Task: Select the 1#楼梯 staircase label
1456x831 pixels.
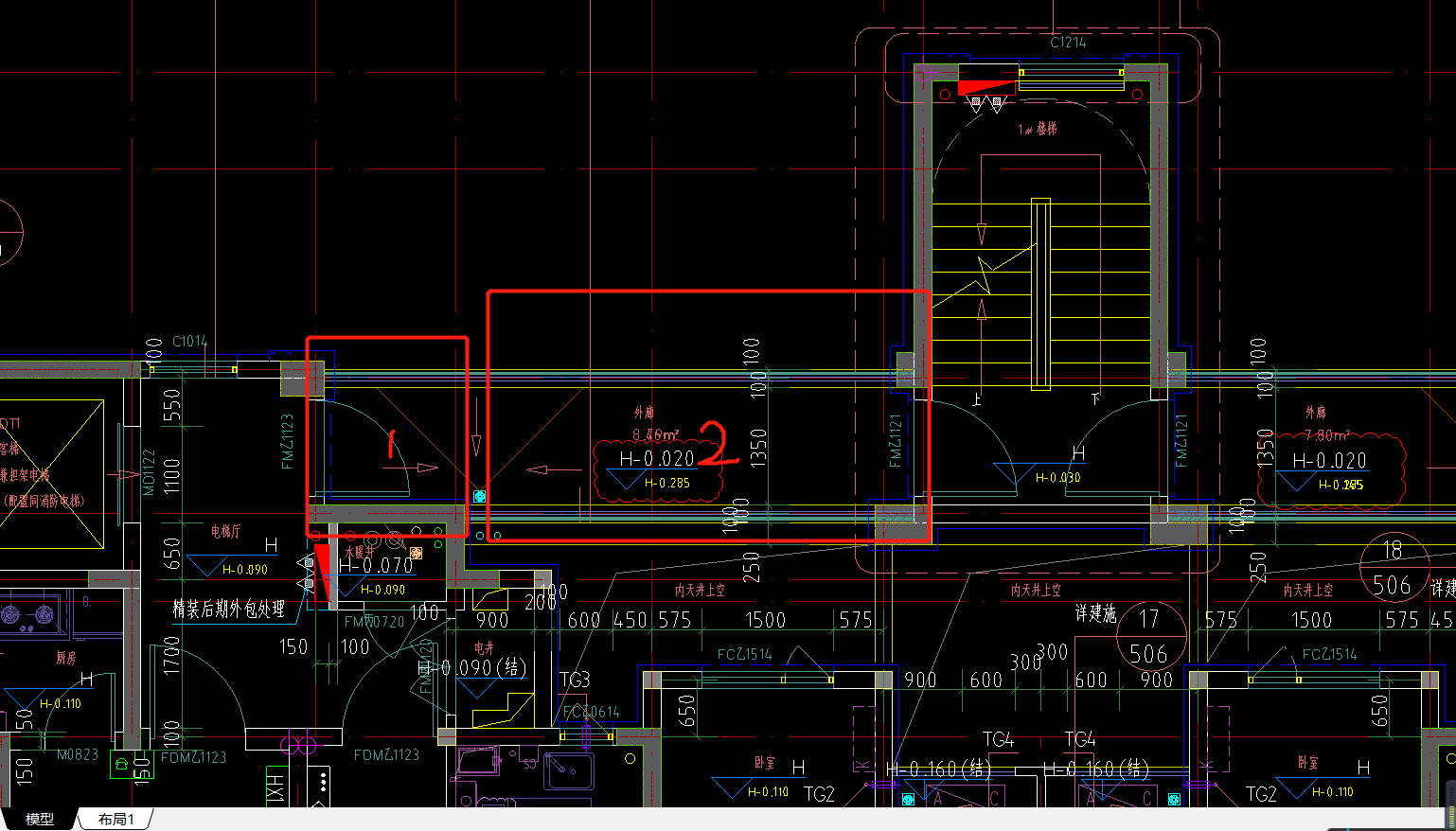Action: click(1038, 129)
